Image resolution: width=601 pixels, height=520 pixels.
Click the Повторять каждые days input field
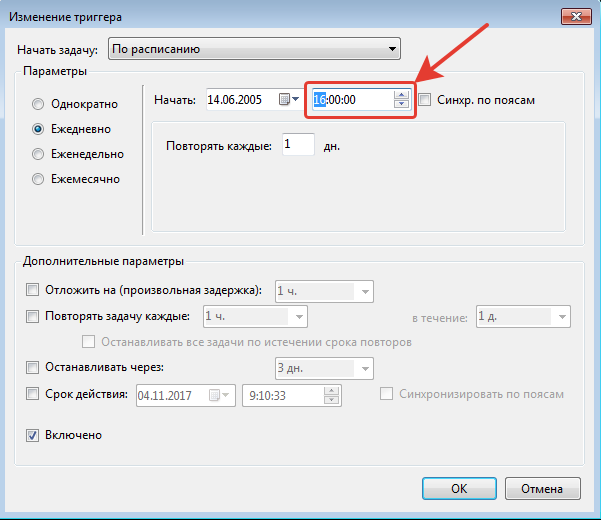298,144
